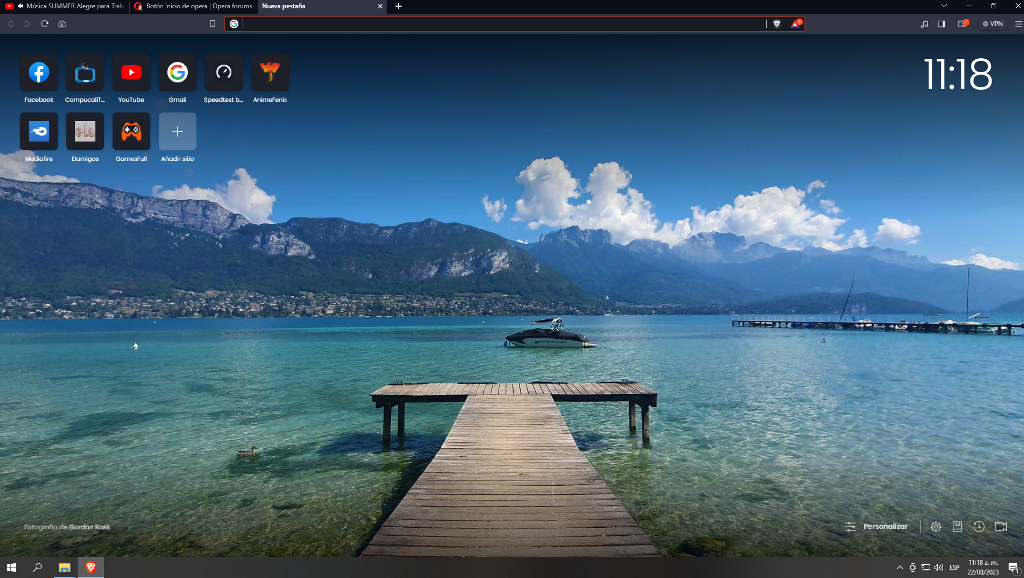Expand the hidden system tray icons
The height and width of the screenshot is (578, 1024).
pos(899,567)
